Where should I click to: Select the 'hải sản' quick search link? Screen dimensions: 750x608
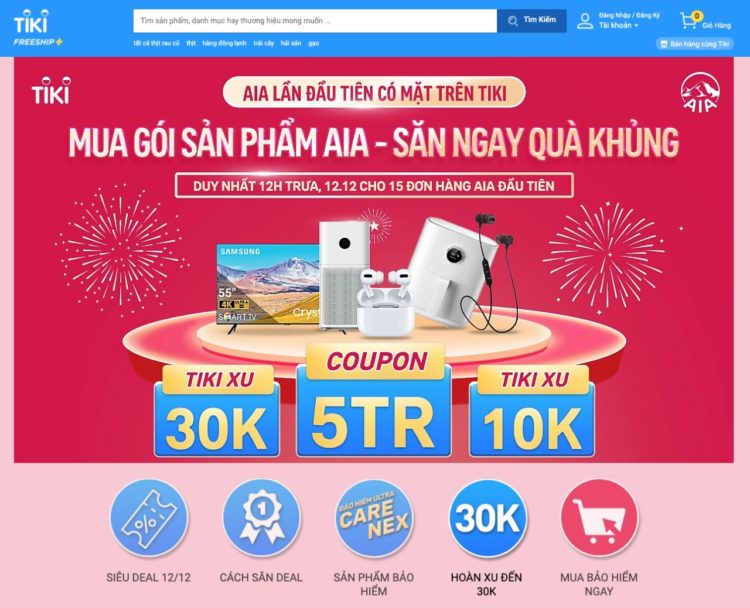click(291, 43)
